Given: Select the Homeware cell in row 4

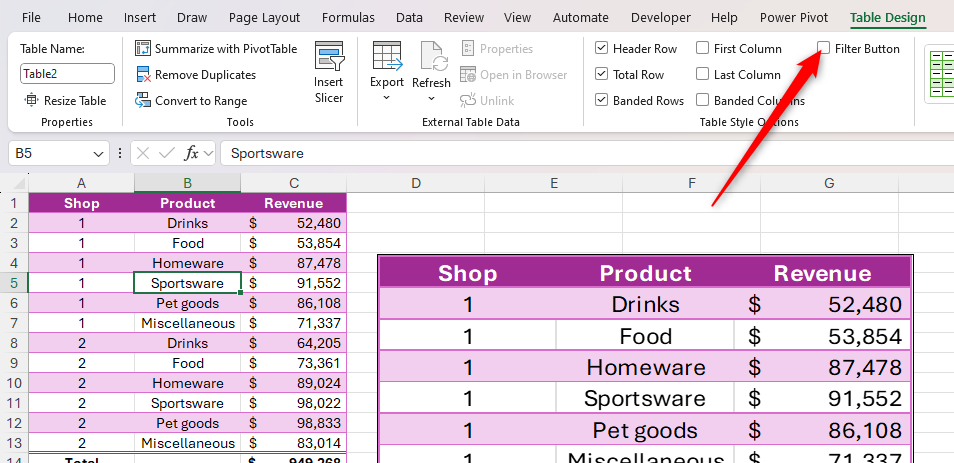Looking at the screenshot, I should click(187, 263).
